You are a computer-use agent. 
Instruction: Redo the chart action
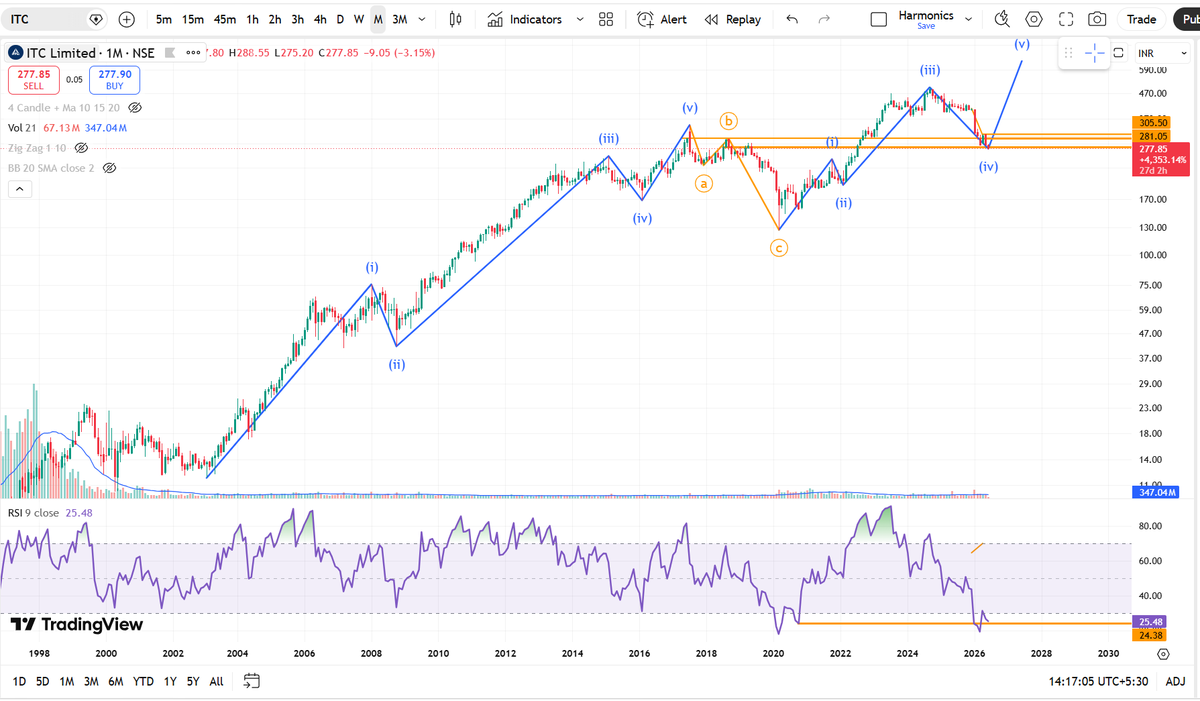pos(824,19)
